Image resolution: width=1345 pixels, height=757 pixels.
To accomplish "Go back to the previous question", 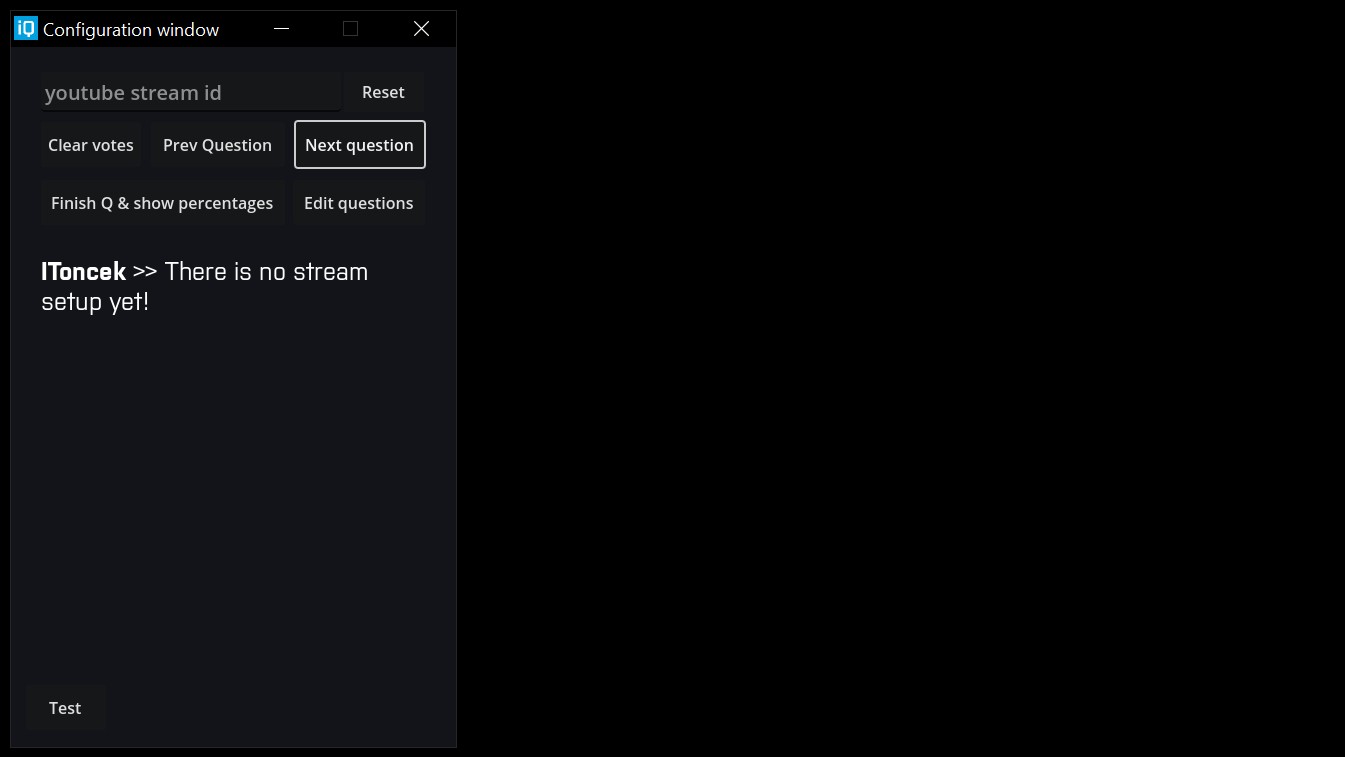I will coord(216,144).
